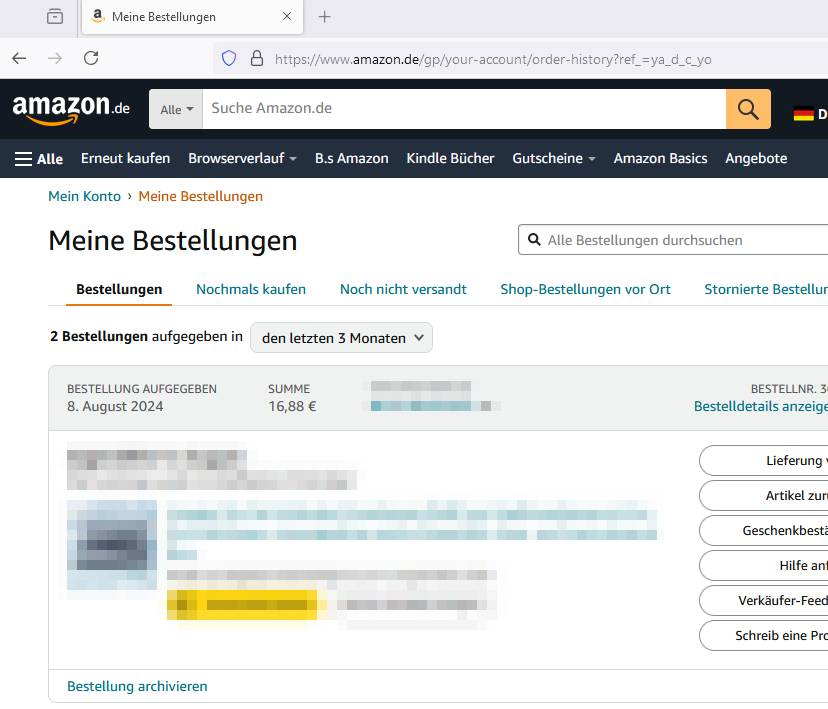Click the Hilfe anfordern button
This screenshot has height=709, width=828.
coord(764,565)
